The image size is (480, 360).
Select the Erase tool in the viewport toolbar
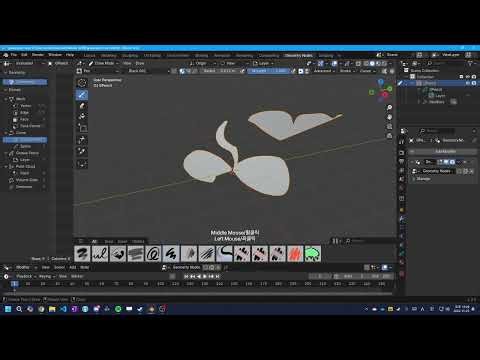coord(82,106)
